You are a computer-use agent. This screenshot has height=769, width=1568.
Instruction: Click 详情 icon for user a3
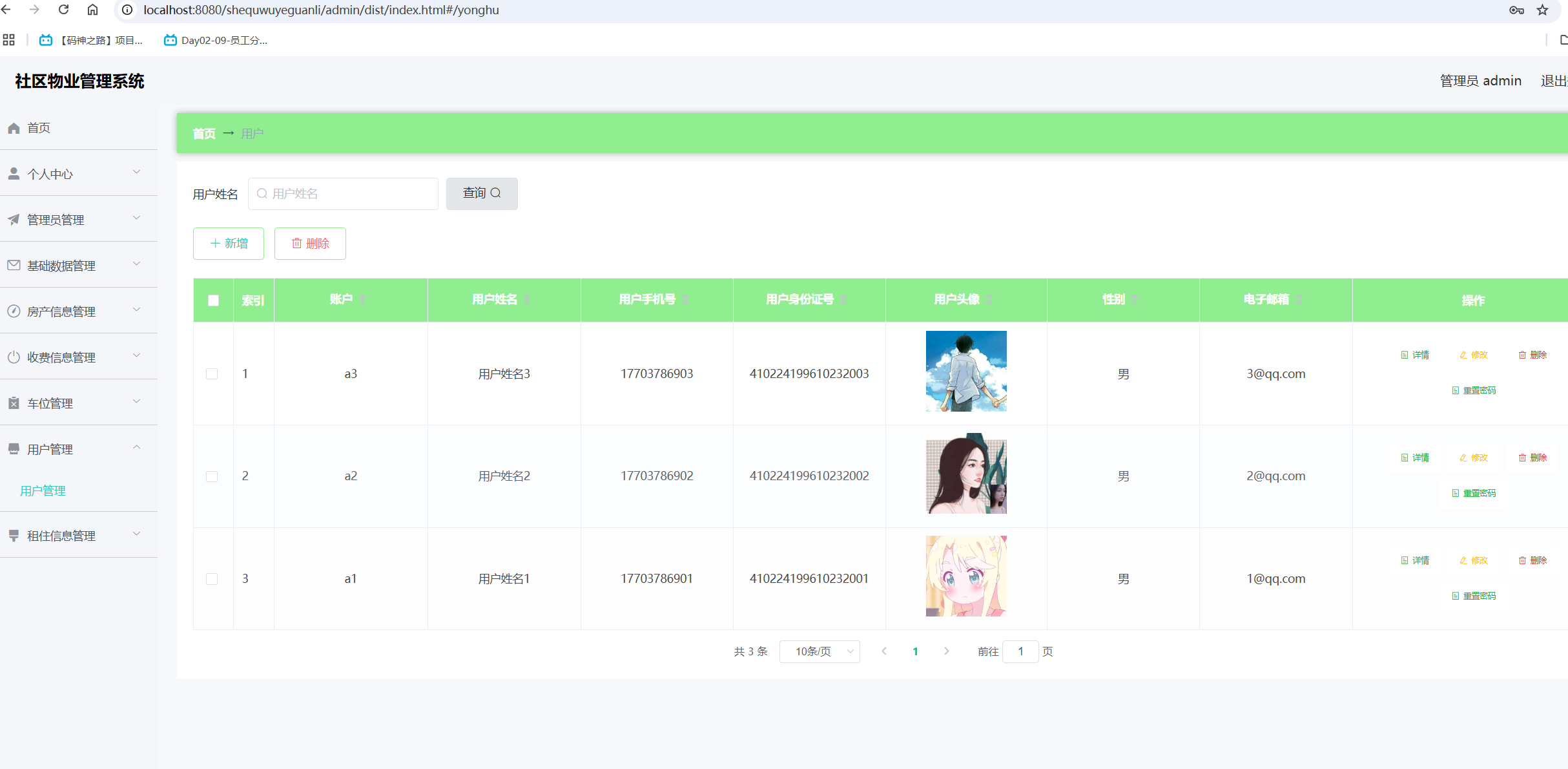(1405, 355)
